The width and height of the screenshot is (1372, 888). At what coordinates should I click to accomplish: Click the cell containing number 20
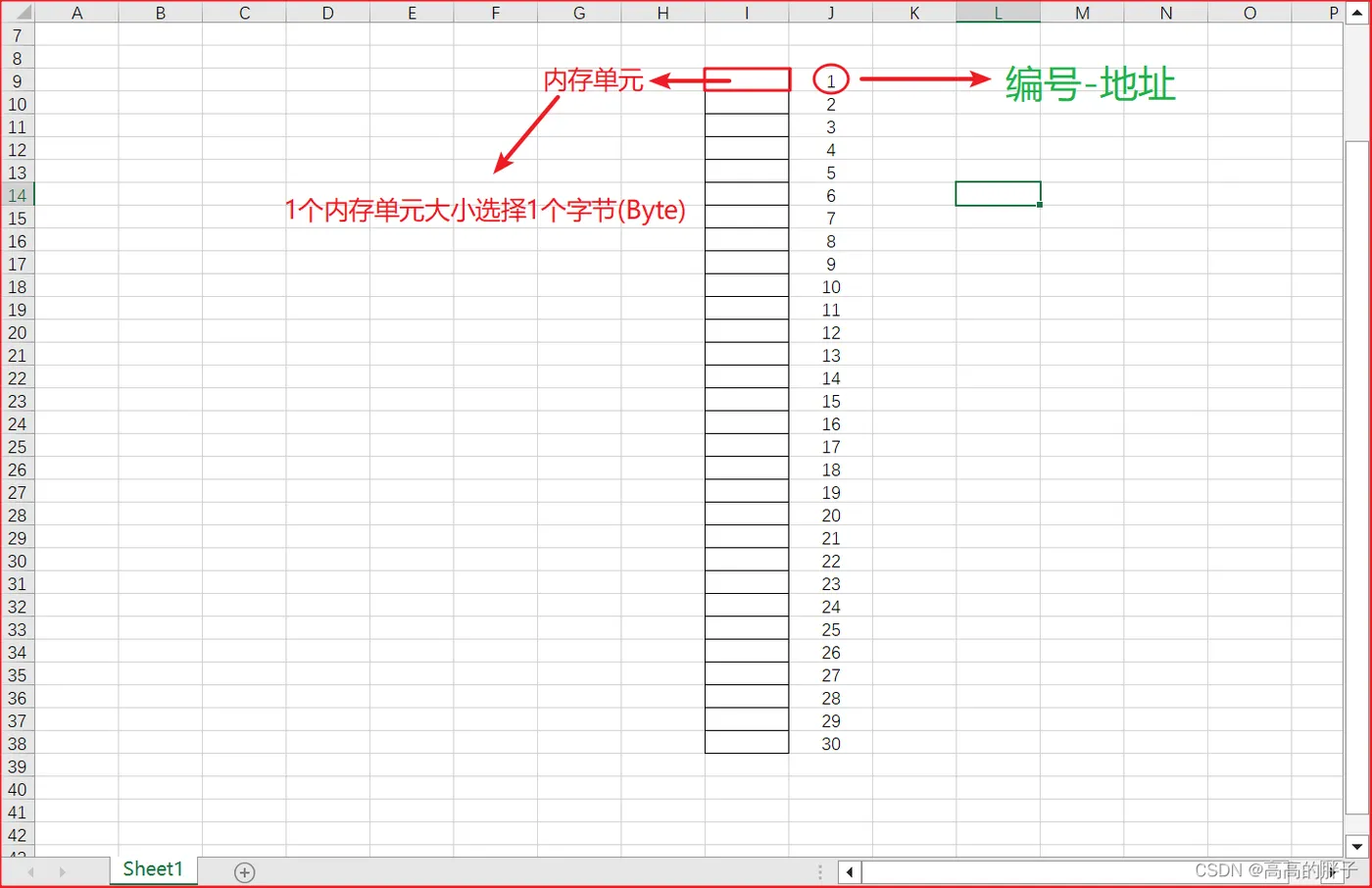coord(830,516)
